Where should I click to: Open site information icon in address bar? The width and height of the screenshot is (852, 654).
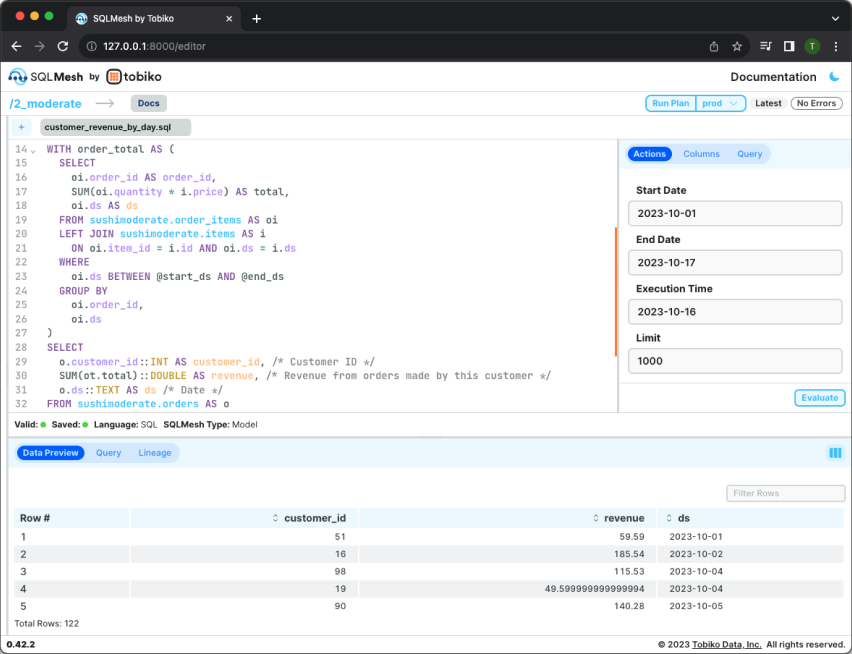[x=92, y=47]
